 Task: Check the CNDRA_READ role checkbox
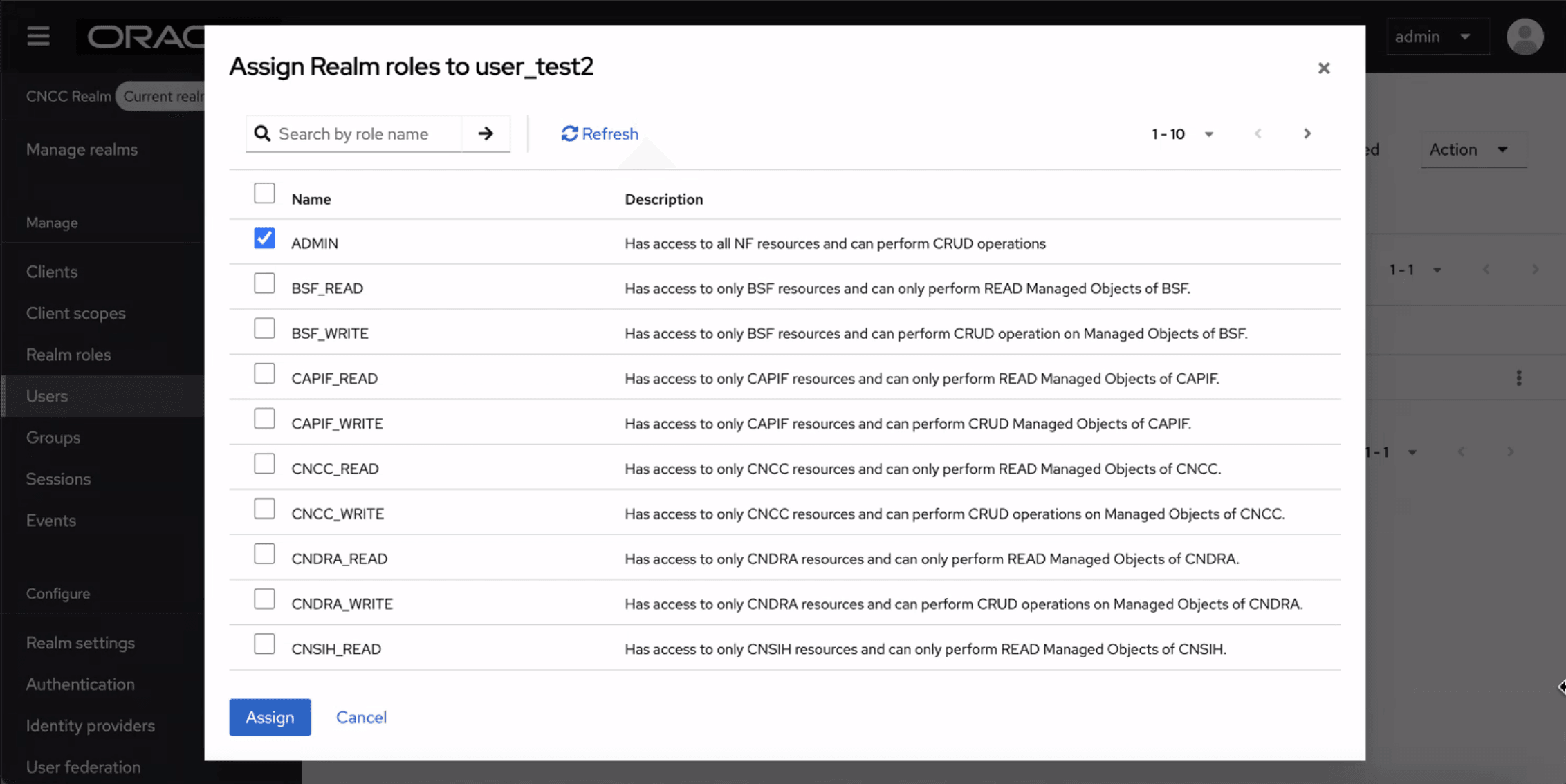pos(264,554)
